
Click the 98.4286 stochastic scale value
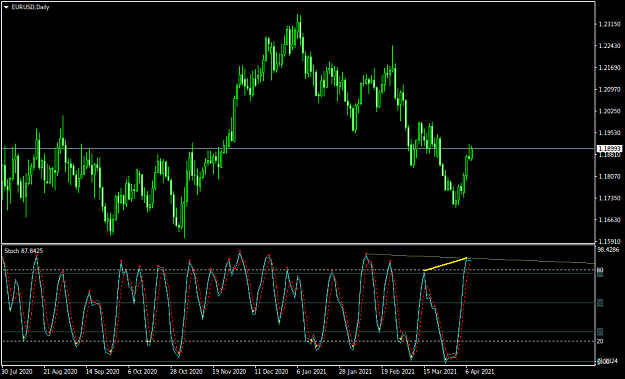tap(609, 250)
